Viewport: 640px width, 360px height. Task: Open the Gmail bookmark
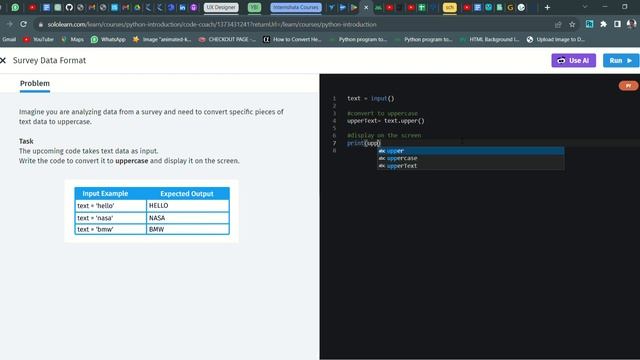[x=9, y=40]
